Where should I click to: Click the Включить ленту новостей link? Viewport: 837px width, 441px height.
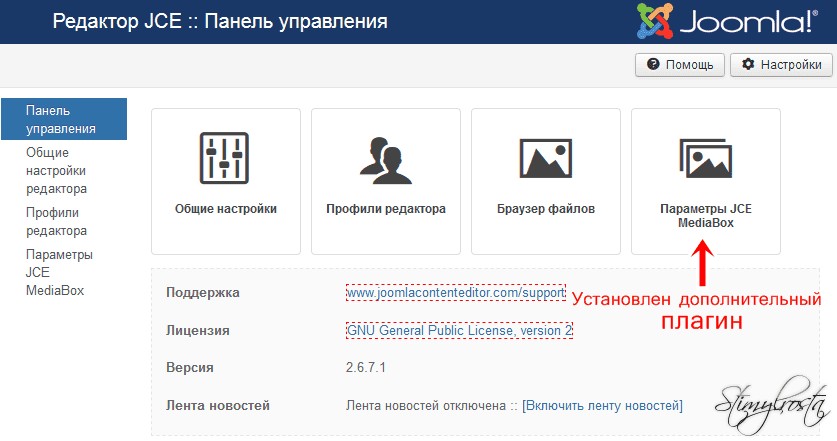pyautogui.click(x=602, y=406)
